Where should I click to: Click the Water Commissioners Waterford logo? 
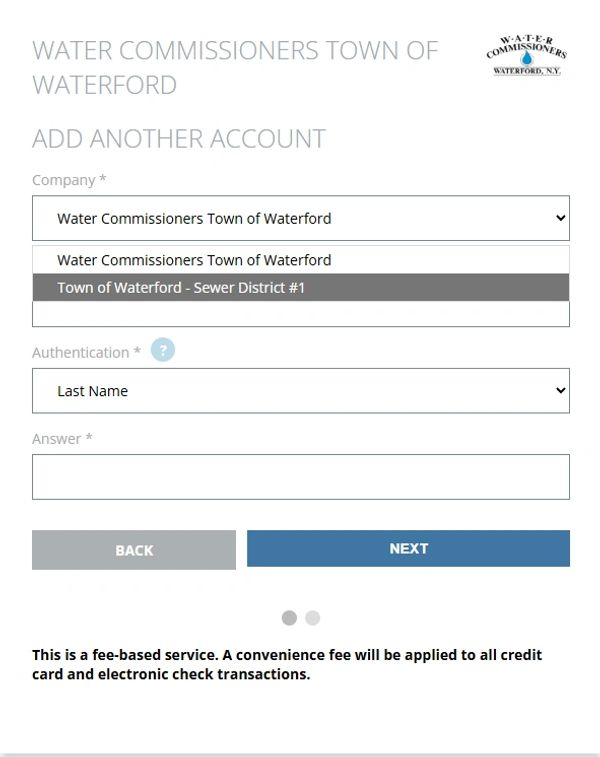[x=527, y=56]
